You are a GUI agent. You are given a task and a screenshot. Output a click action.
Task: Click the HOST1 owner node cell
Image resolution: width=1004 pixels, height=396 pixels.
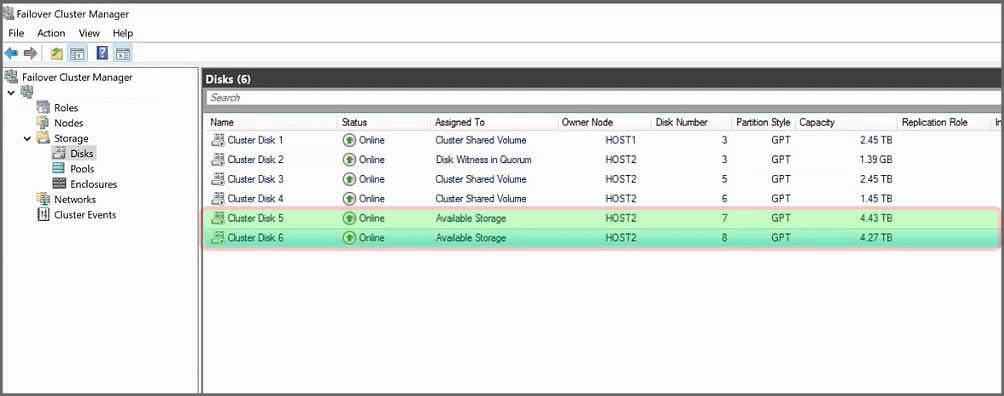[x=620, y=140]
